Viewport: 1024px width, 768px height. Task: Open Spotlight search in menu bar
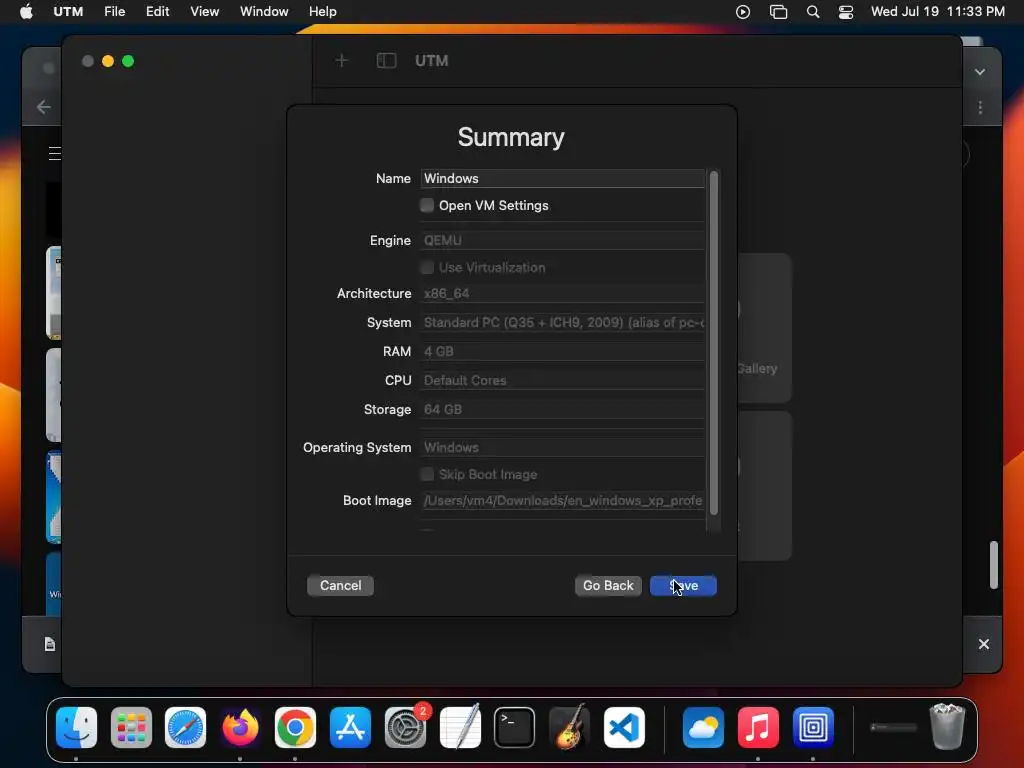[813, 12]
